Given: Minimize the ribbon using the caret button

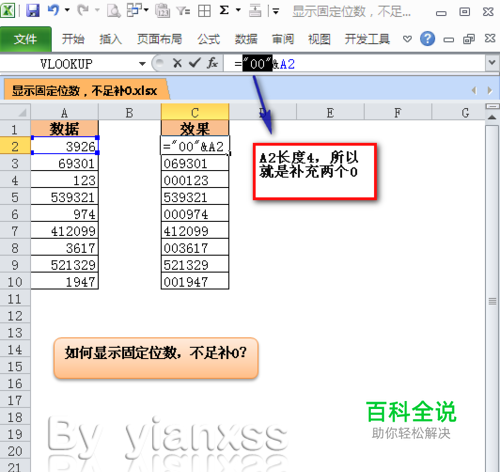Looking at the screenshot, I should pyautogui.click(x=407, y=39).
